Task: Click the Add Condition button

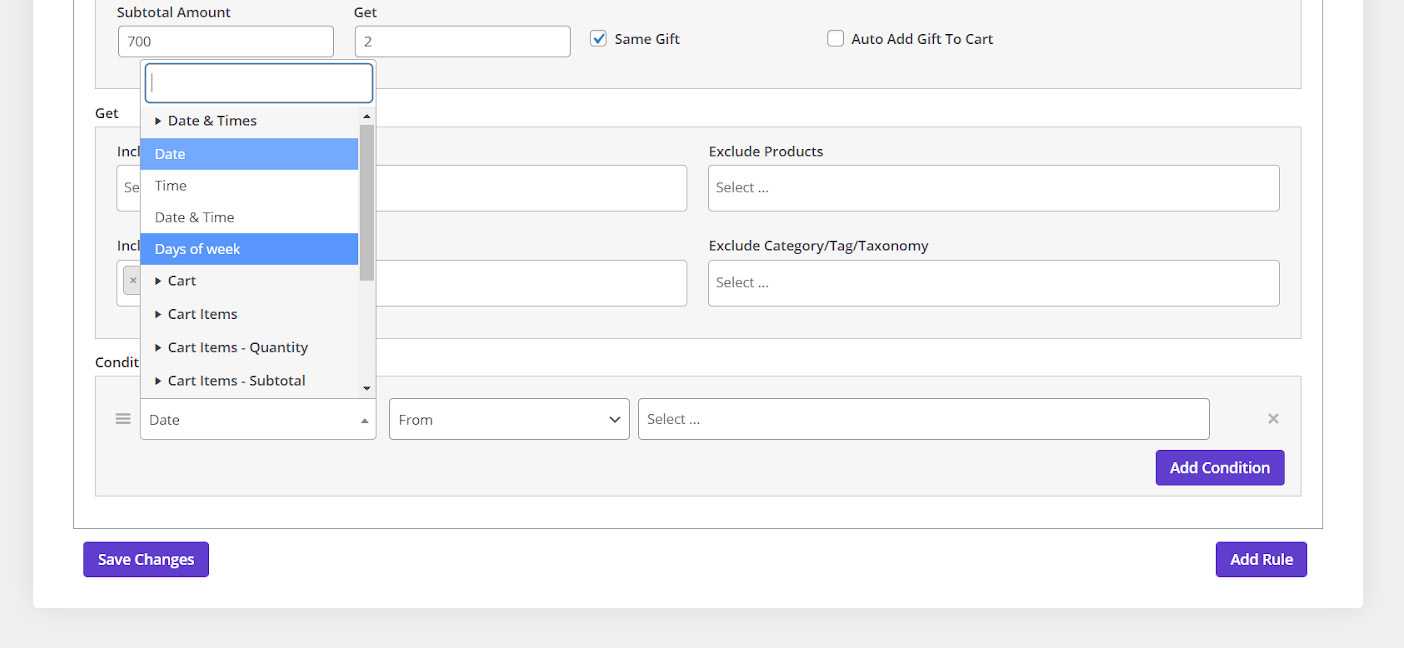Action: click(1219, 468)
